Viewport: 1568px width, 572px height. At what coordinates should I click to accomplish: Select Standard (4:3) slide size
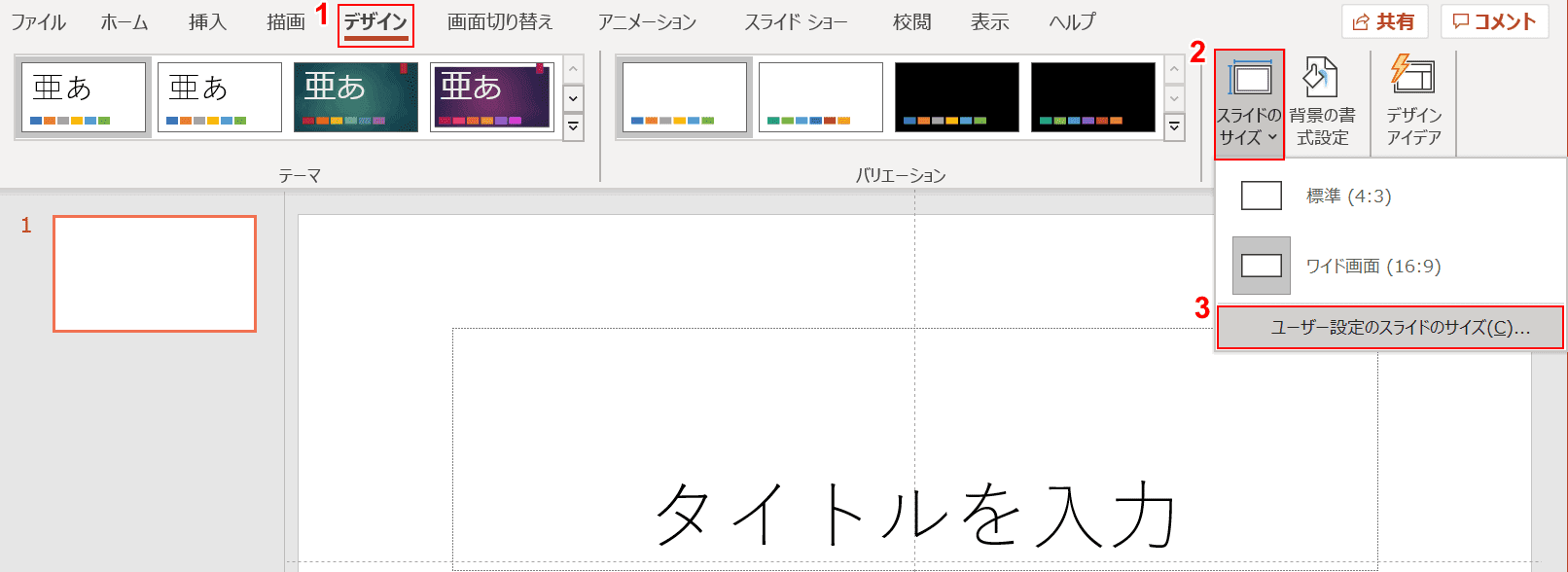(x=1391, y=196)
